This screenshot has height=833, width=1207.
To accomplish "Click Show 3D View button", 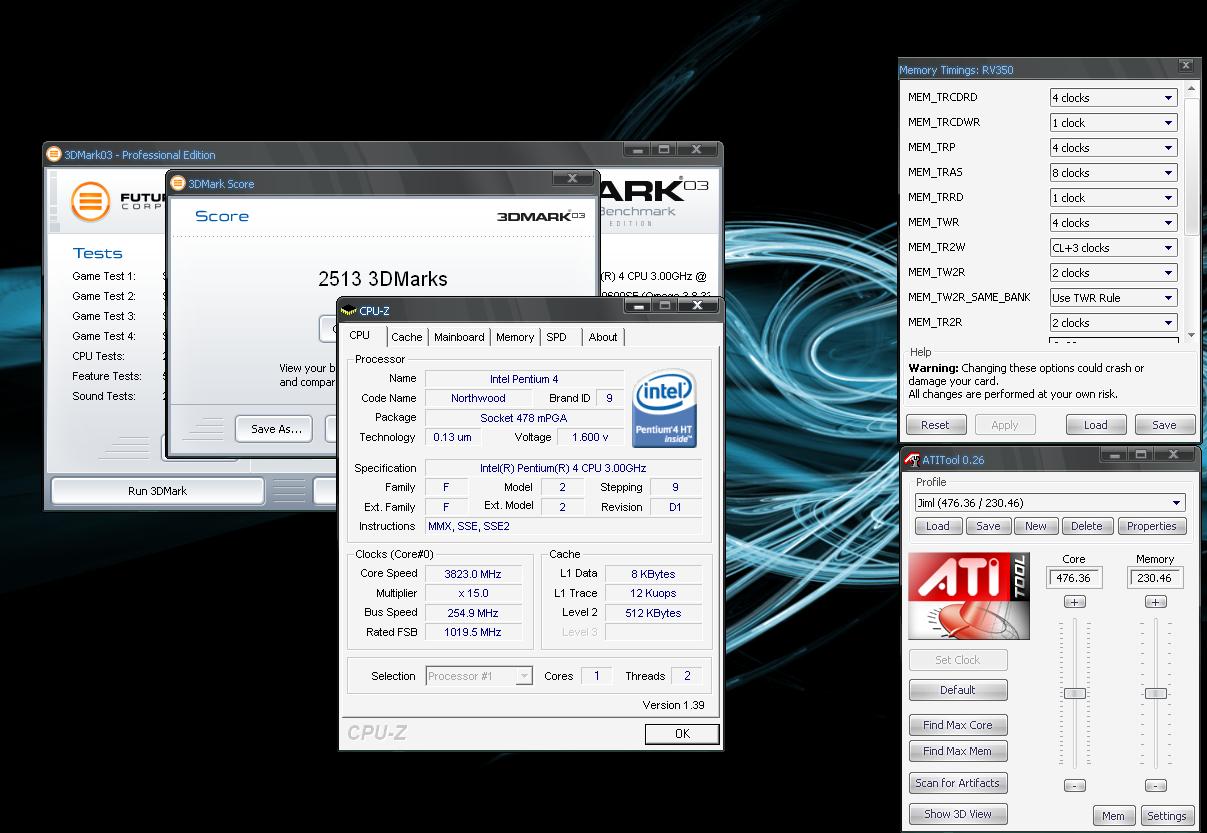I will tap(958, 814).
